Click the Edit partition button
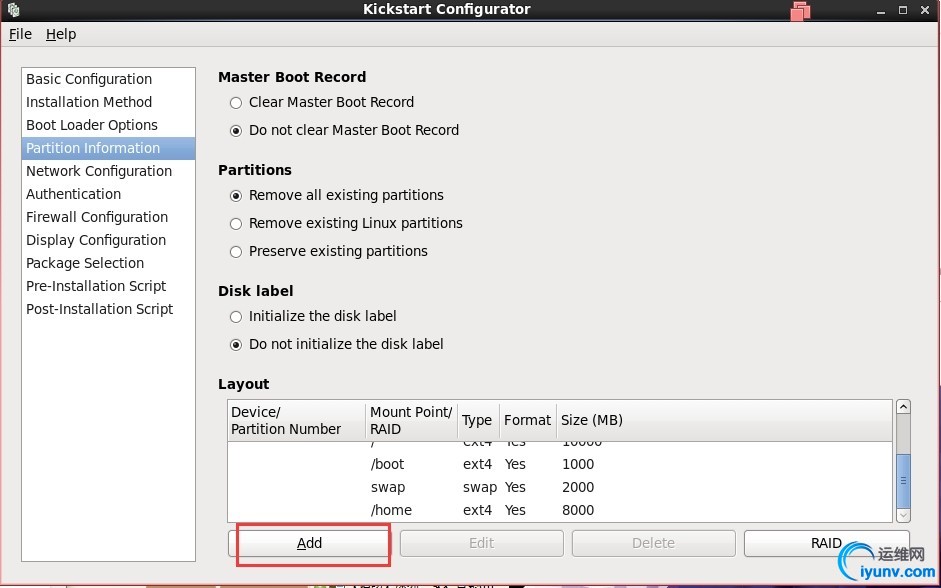The height and width of the screenshot is (588, 941). [x=481, y=543]
